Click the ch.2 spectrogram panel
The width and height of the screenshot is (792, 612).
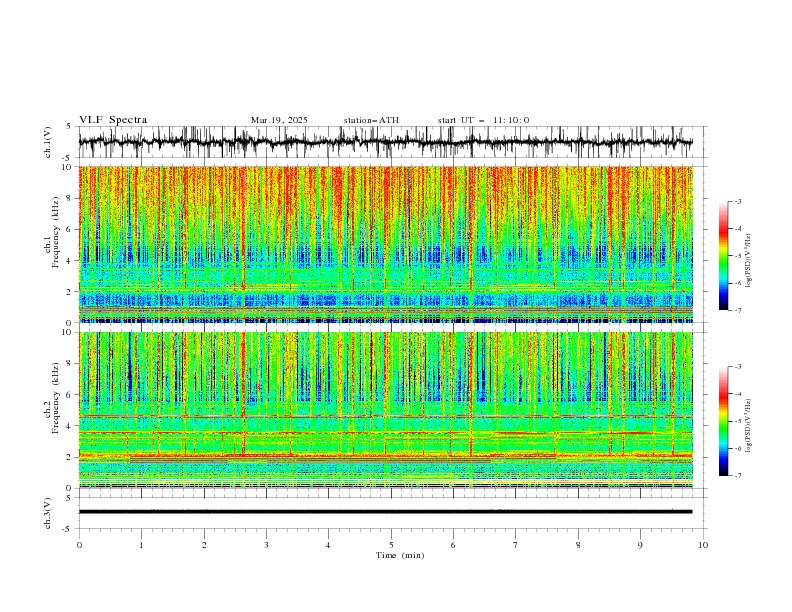[386, 410]
